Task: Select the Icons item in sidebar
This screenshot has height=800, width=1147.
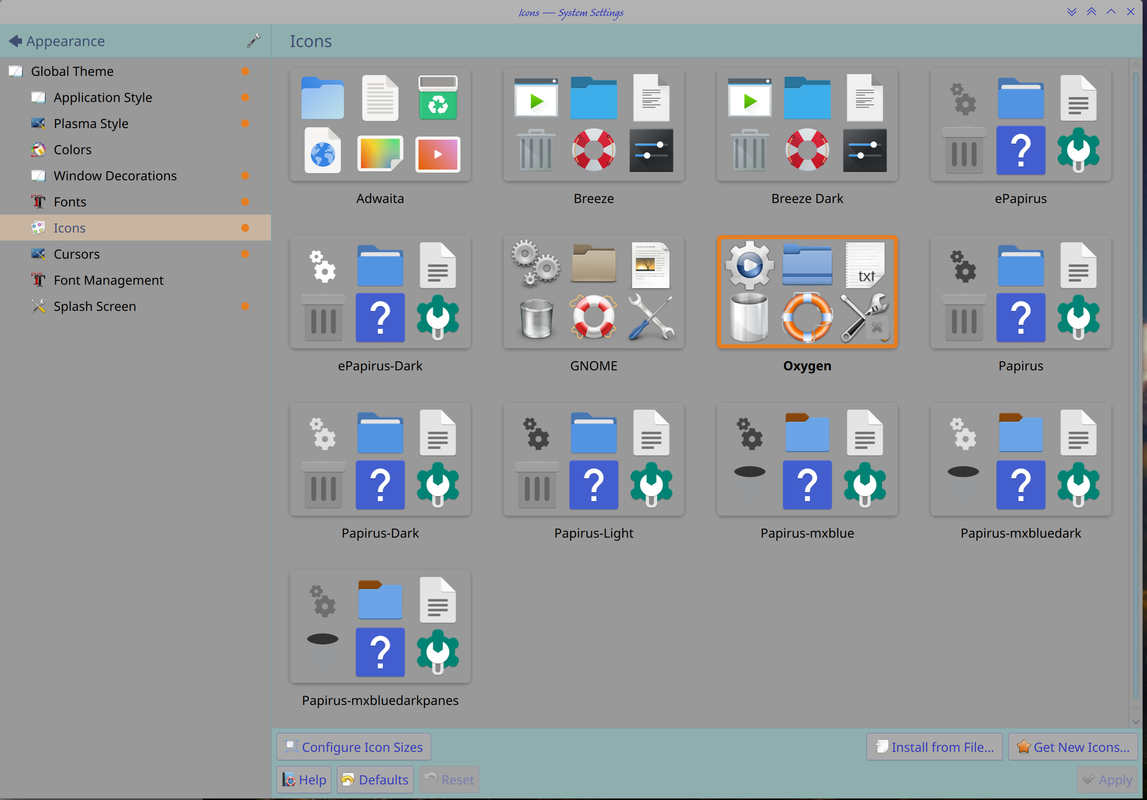Action: pyautogui.click(x=135, y=227)
